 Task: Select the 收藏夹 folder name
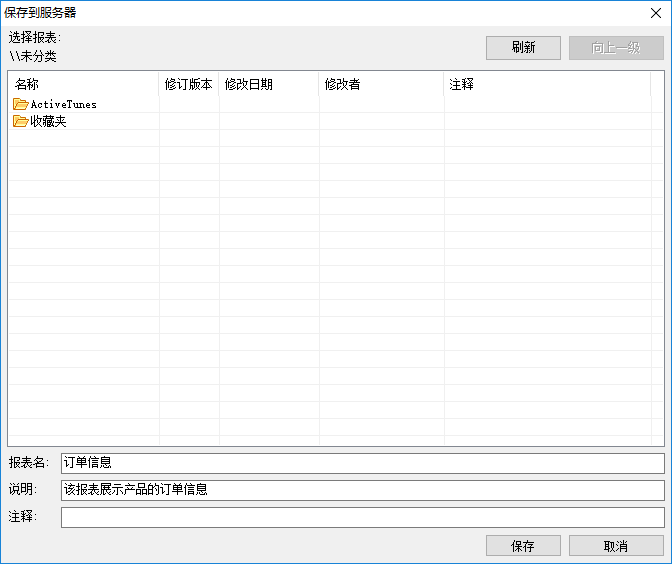pos(48,121)
